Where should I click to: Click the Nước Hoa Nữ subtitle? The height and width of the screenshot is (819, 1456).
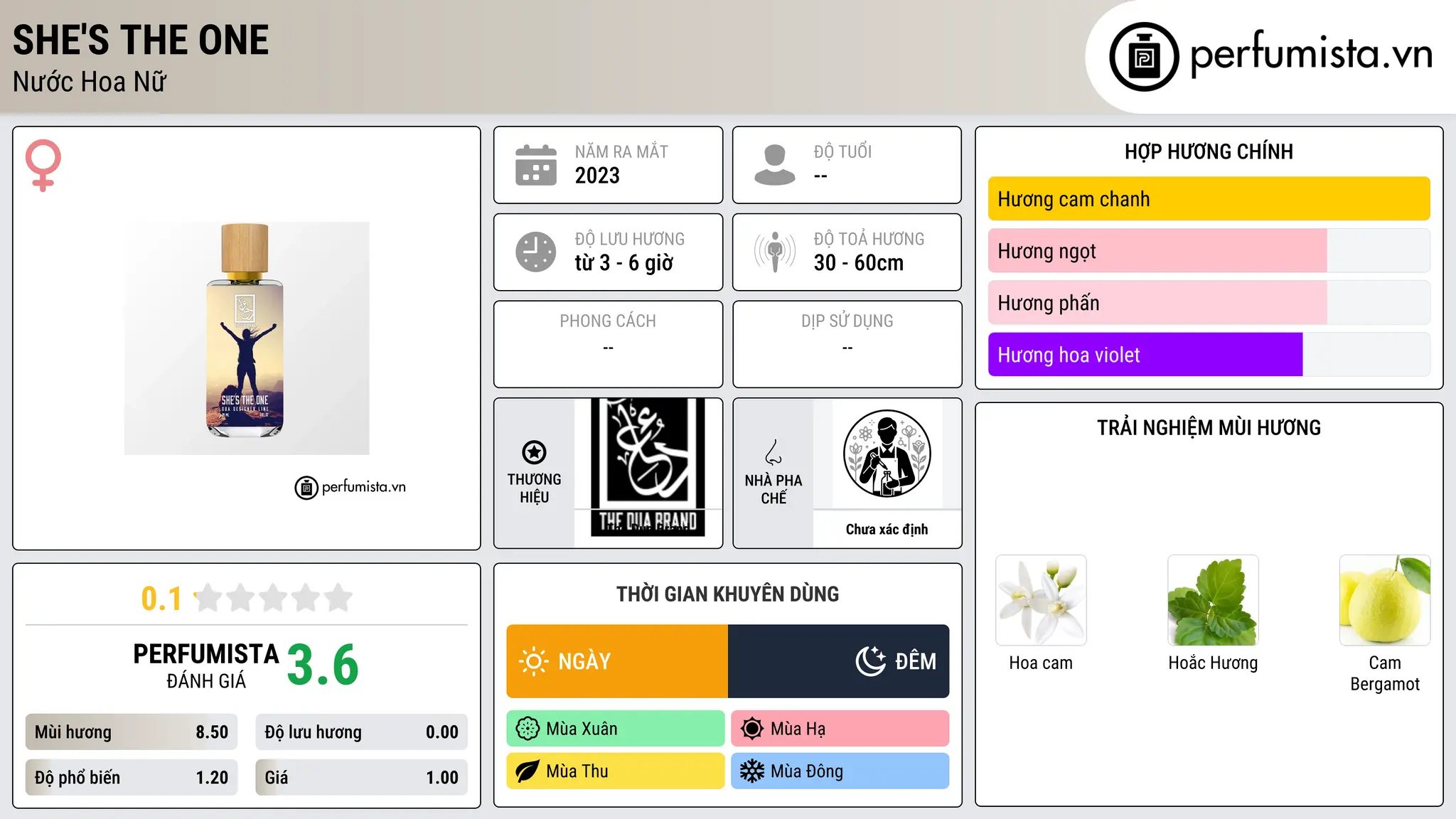point(90,82)
